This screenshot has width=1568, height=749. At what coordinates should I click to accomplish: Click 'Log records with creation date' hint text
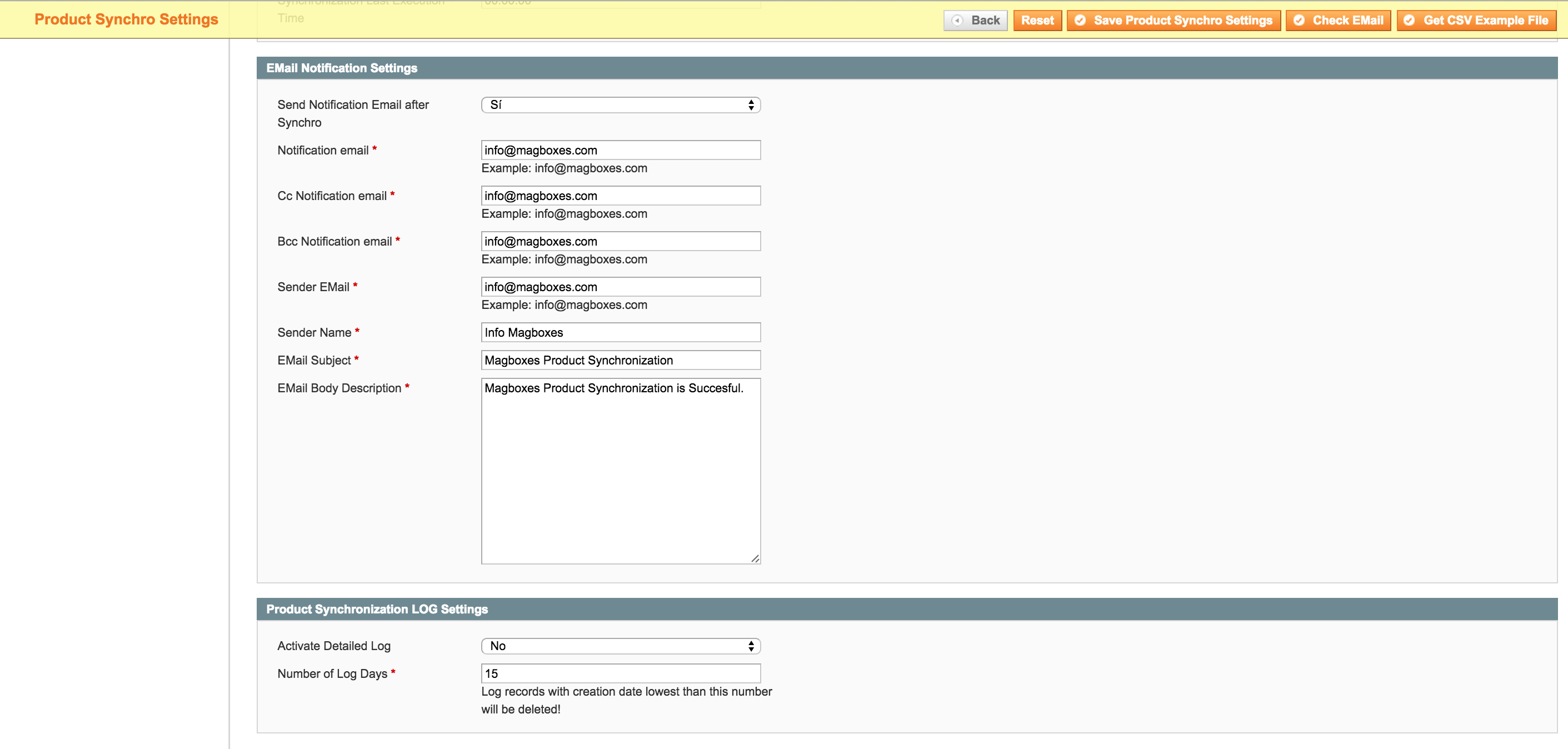(x=626, y=700)
